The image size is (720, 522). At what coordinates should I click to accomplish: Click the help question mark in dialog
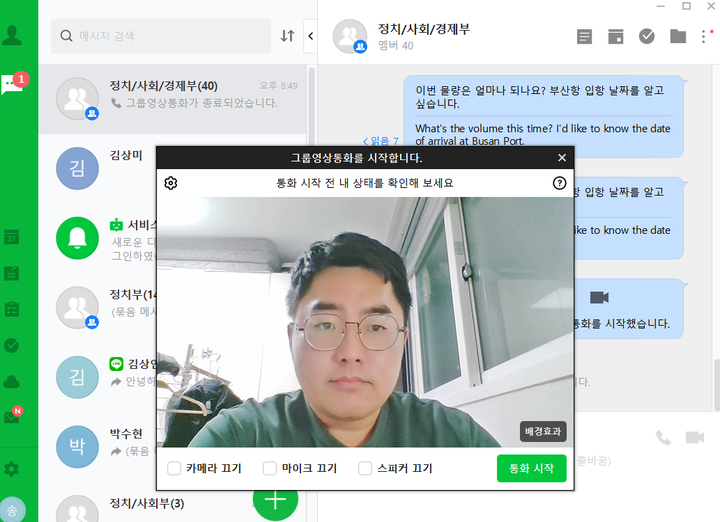[559, 183]
